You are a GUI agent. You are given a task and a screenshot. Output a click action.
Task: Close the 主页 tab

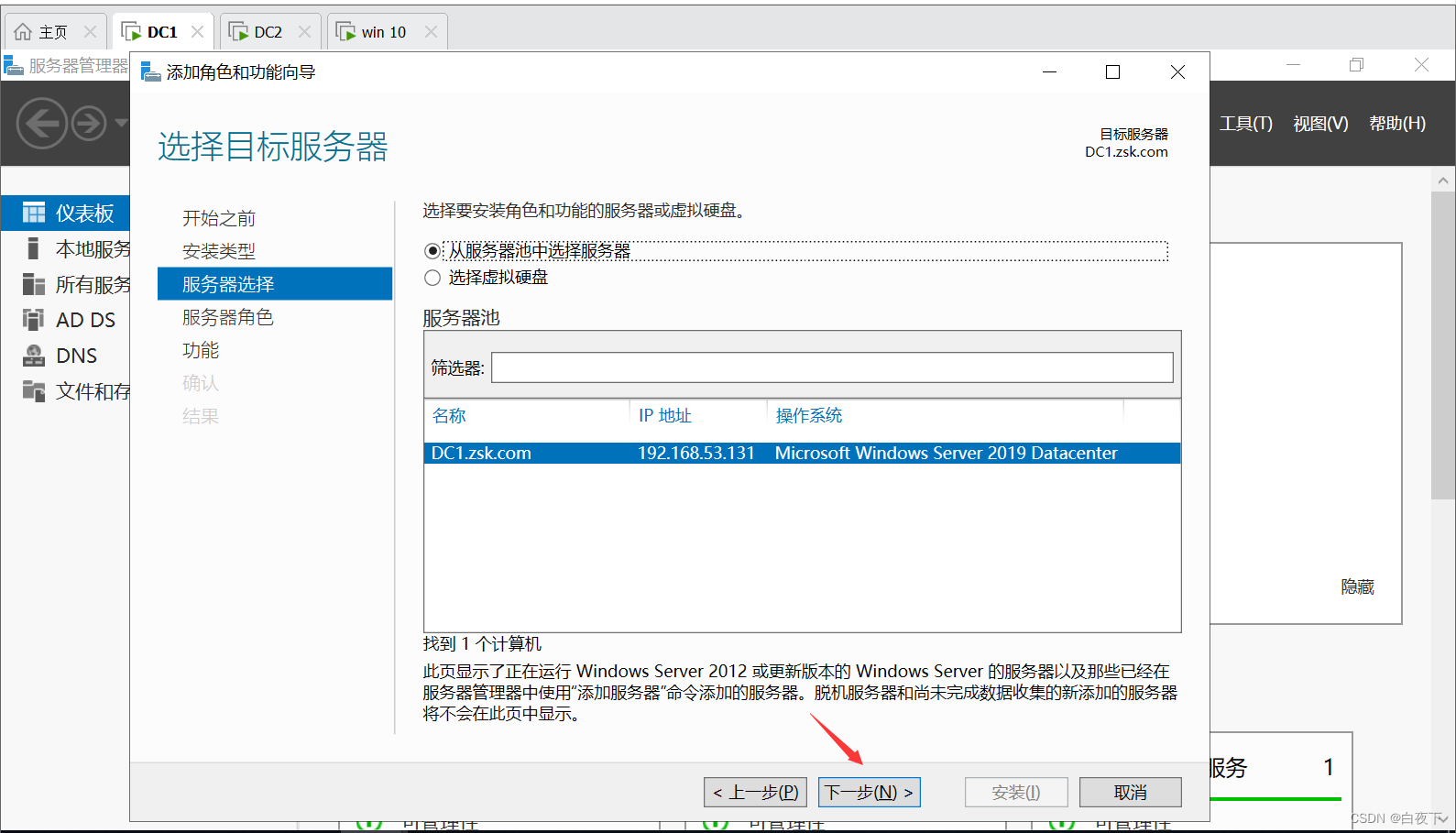(90, 32)
